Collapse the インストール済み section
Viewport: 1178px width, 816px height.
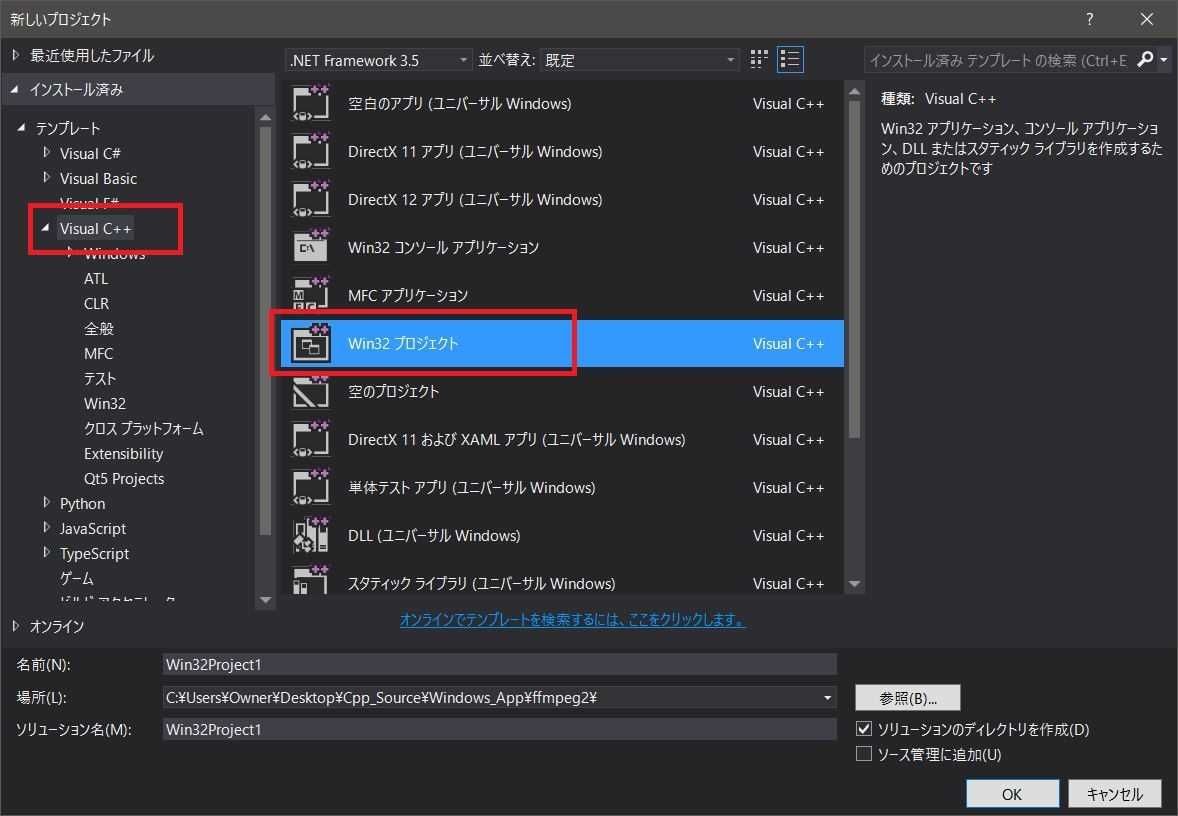point(15,89)
